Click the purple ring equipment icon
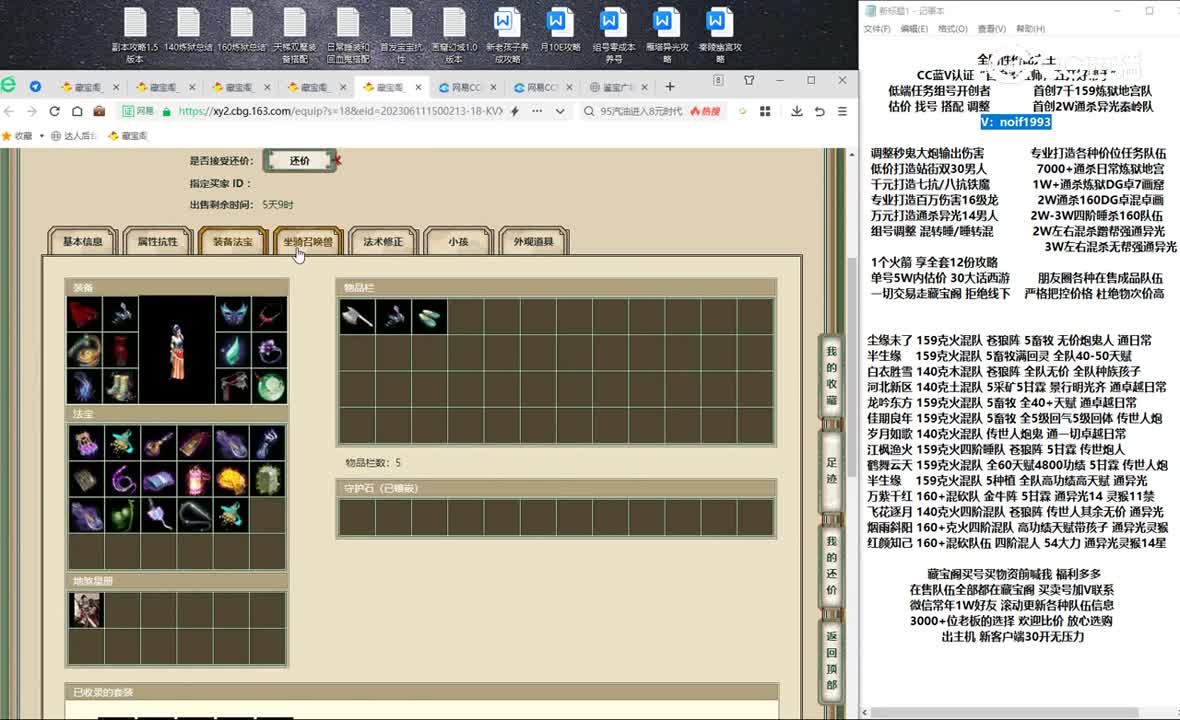Screen dimensions: 1180x720 pos(269,350)
